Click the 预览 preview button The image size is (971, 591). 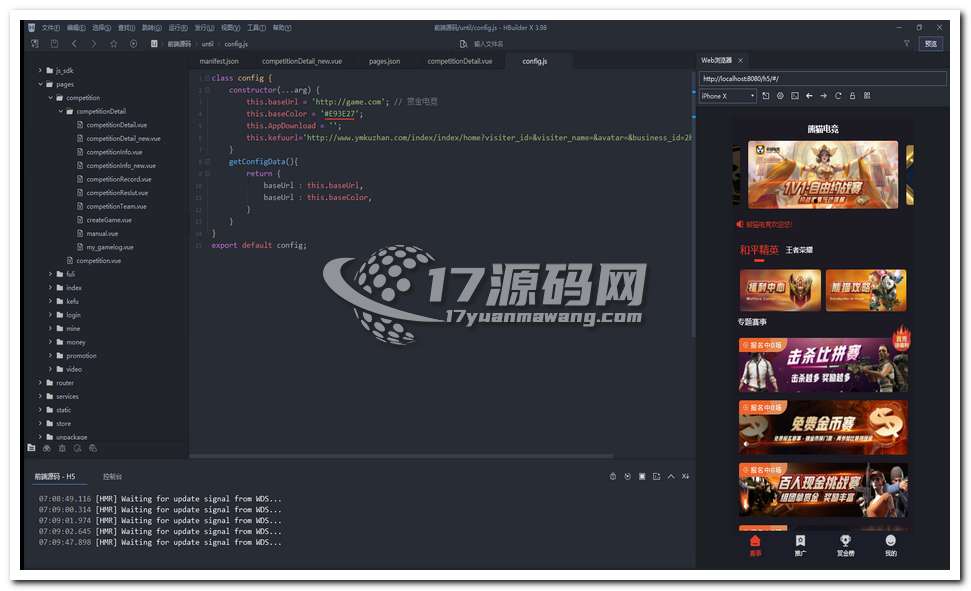pyautogui.click(x=931, y=44)
